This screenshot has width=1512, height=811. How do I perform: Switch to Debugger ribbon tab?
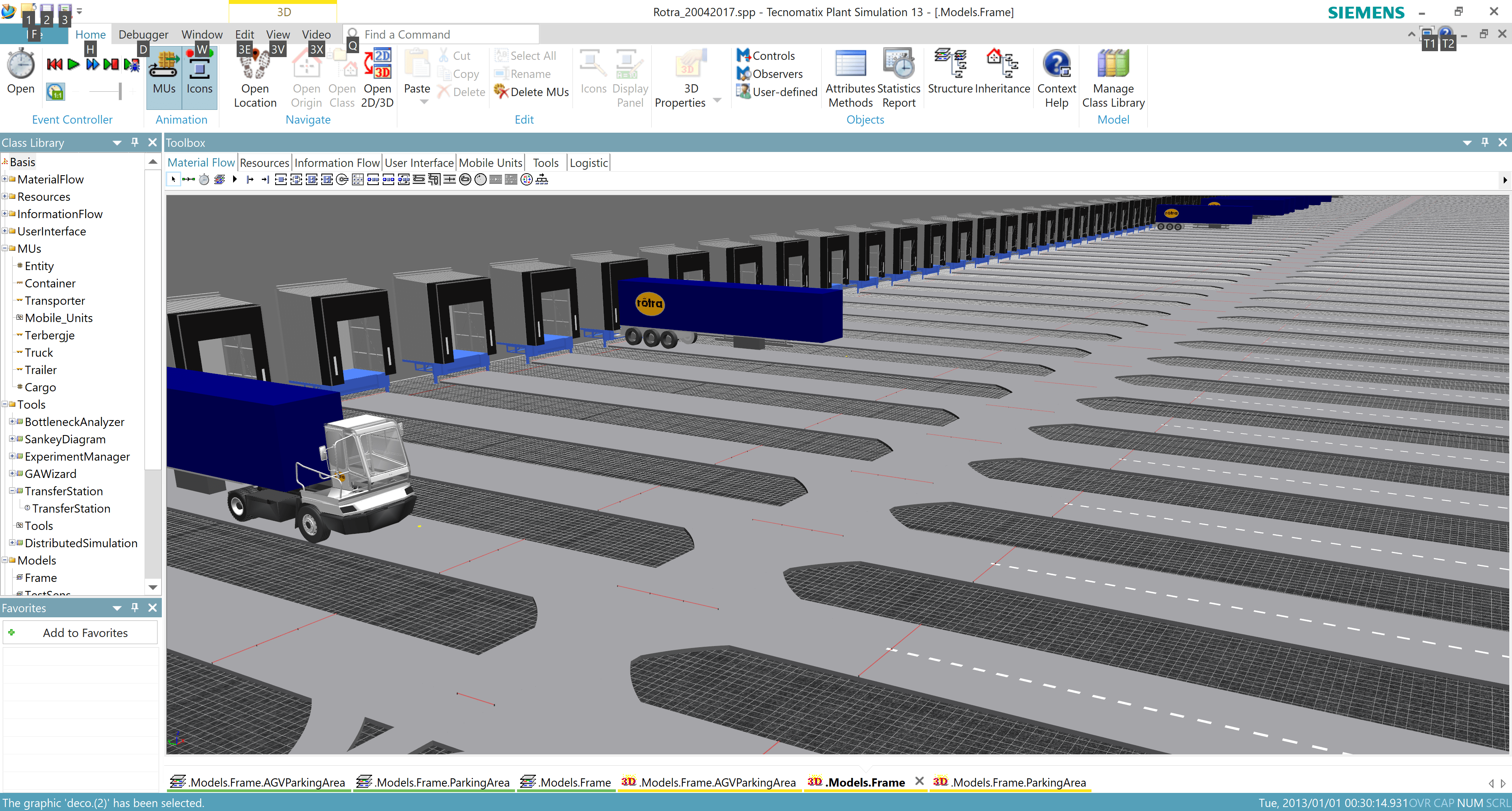tap(143, 35)
